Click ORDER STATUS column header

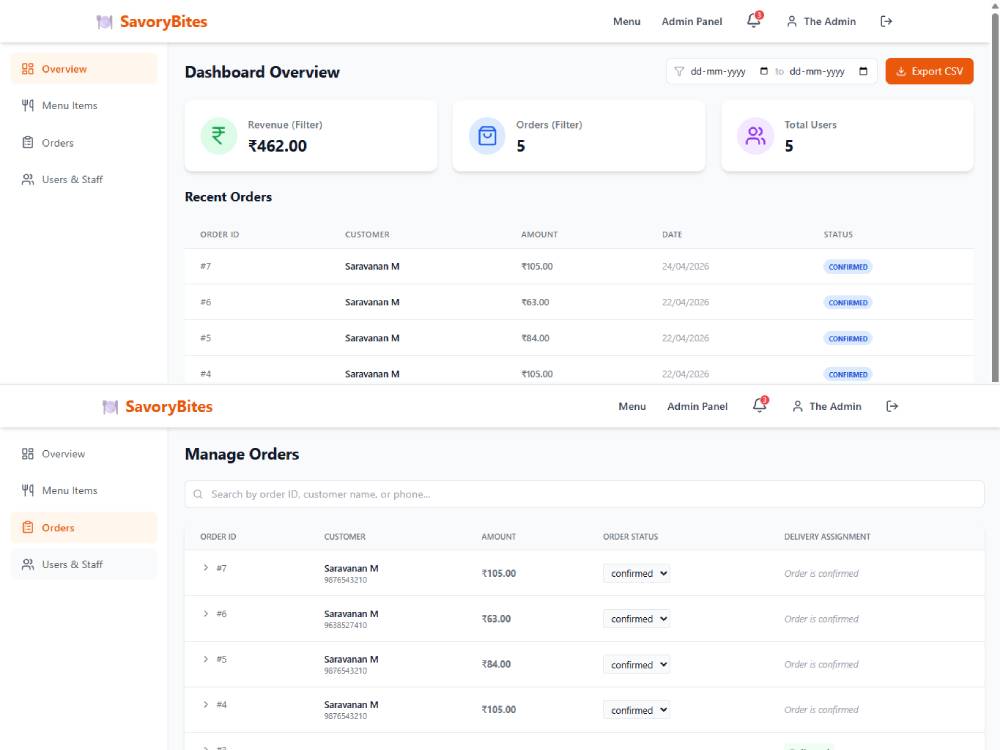coord(630,537)
